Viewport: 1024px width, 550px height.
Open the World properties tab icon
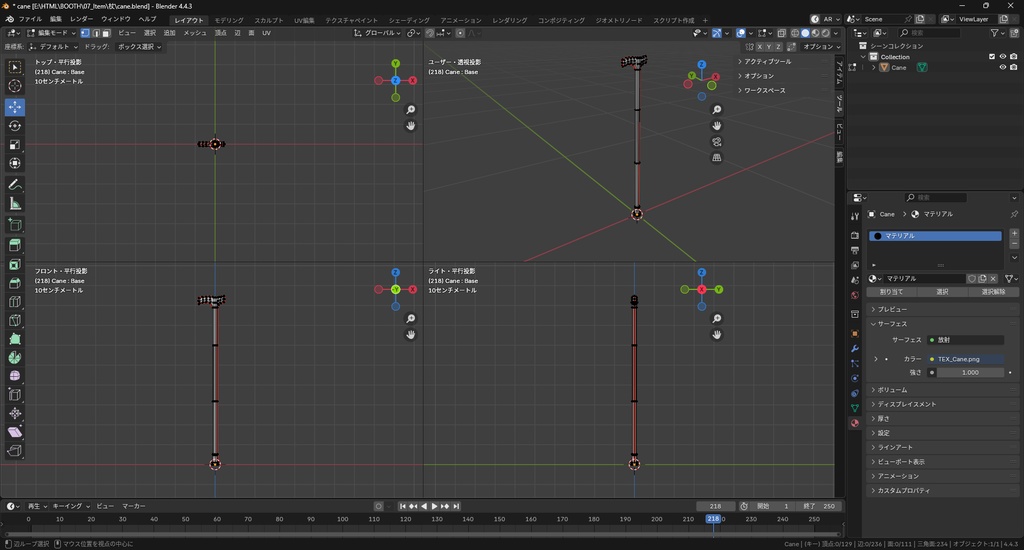click(854, 295)
